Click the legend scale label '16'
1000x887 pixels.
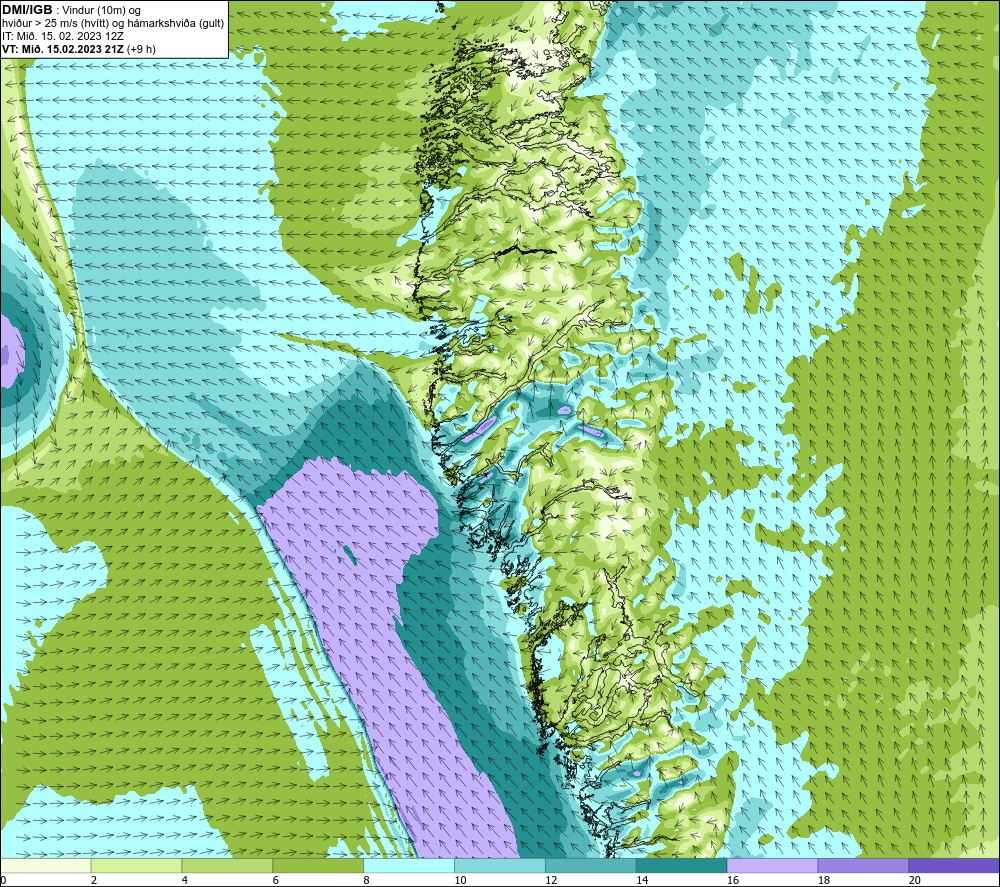733,880
